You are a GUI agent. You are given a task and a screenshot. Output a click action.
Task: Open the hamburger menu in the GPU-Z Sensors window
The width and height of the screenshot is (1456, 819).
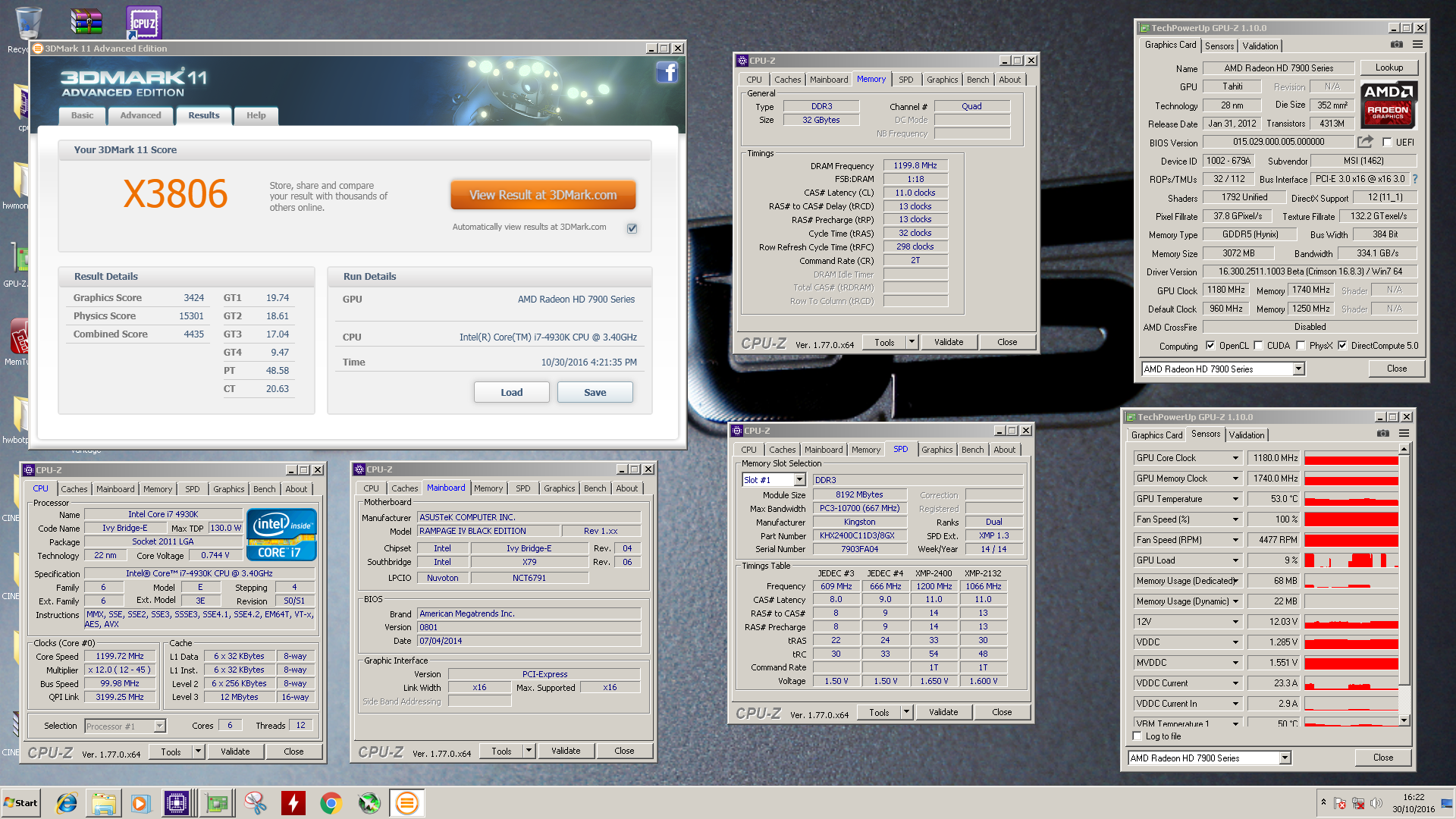tap(1404, 434)
